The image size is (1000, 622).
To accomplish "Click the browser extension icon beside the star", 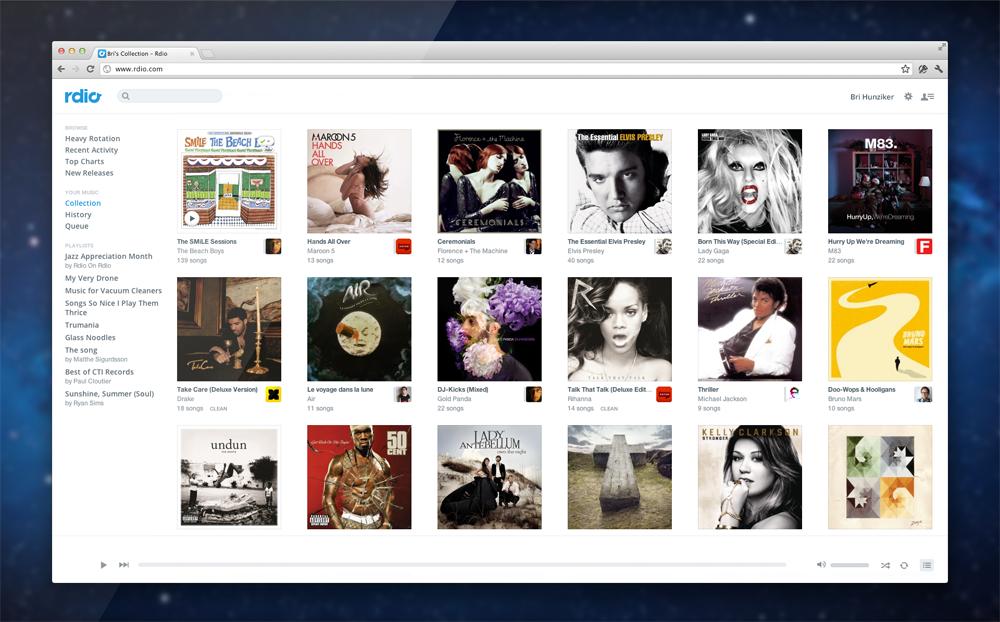I will (923, 69).
